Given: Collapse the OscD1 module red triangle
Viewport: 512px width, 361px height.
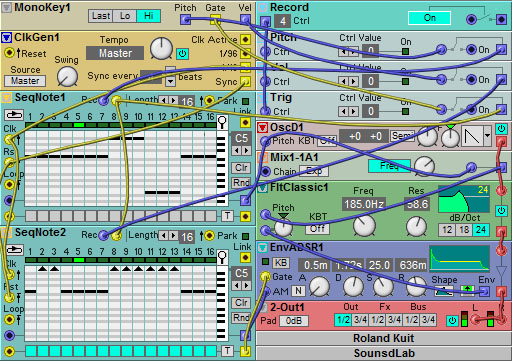Looking at the screenshot, I should click(x=263, y=127).
